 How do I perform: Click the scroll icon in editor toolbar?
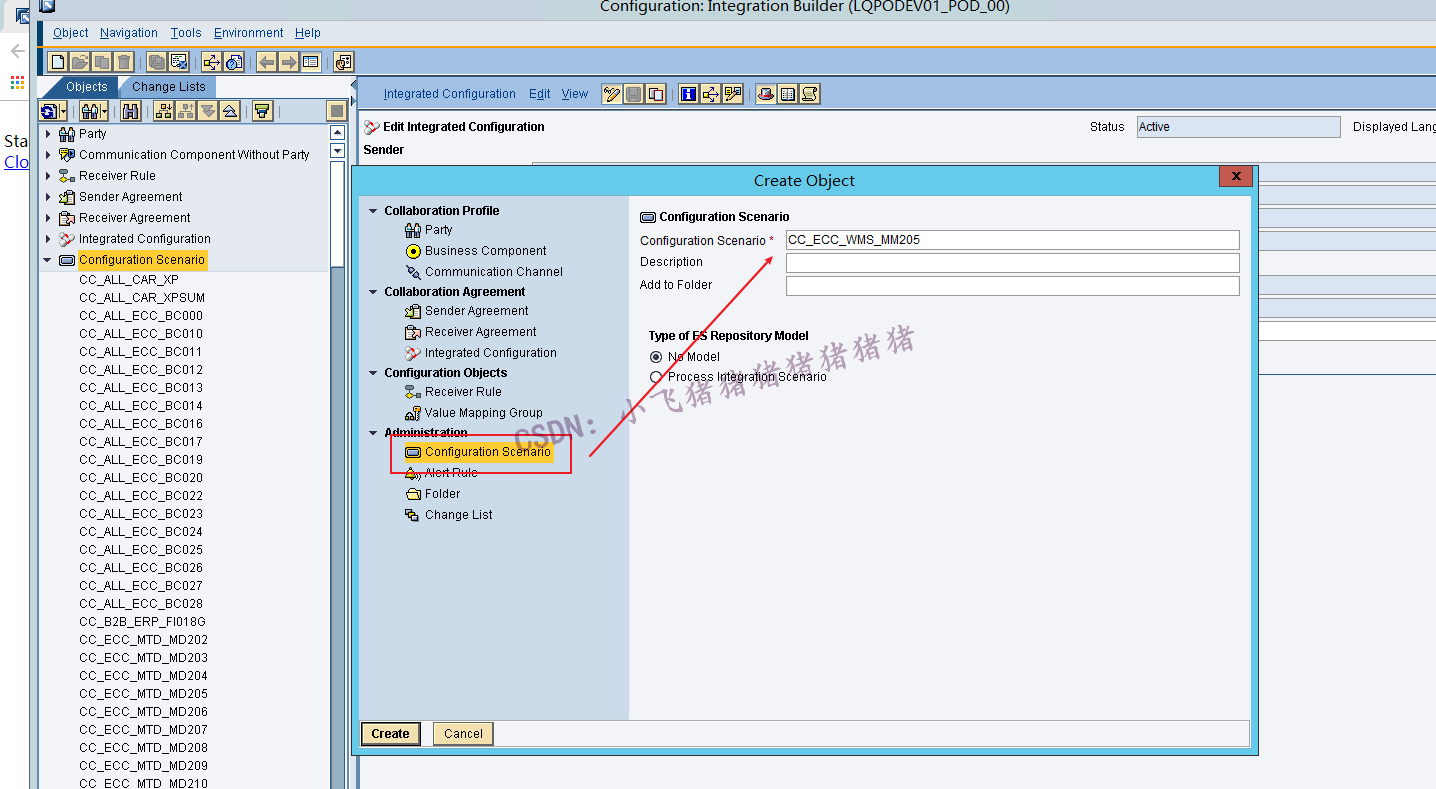pyautogui.click(x=809, y=94)
